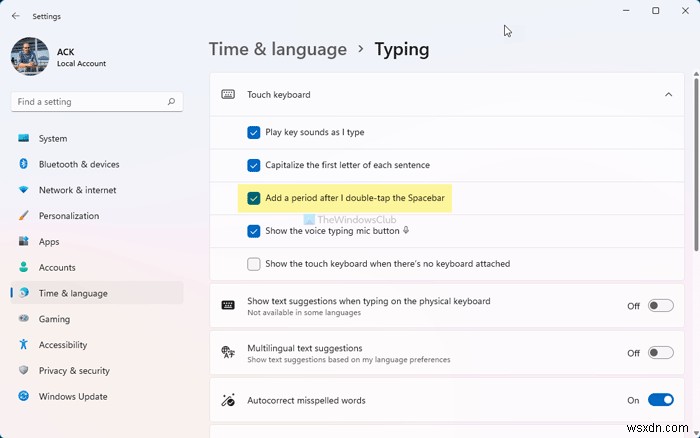Image resolution: width=700 pixels, height=438 pixels.
Task: Open Windows Update label
Action: [73, 396]
